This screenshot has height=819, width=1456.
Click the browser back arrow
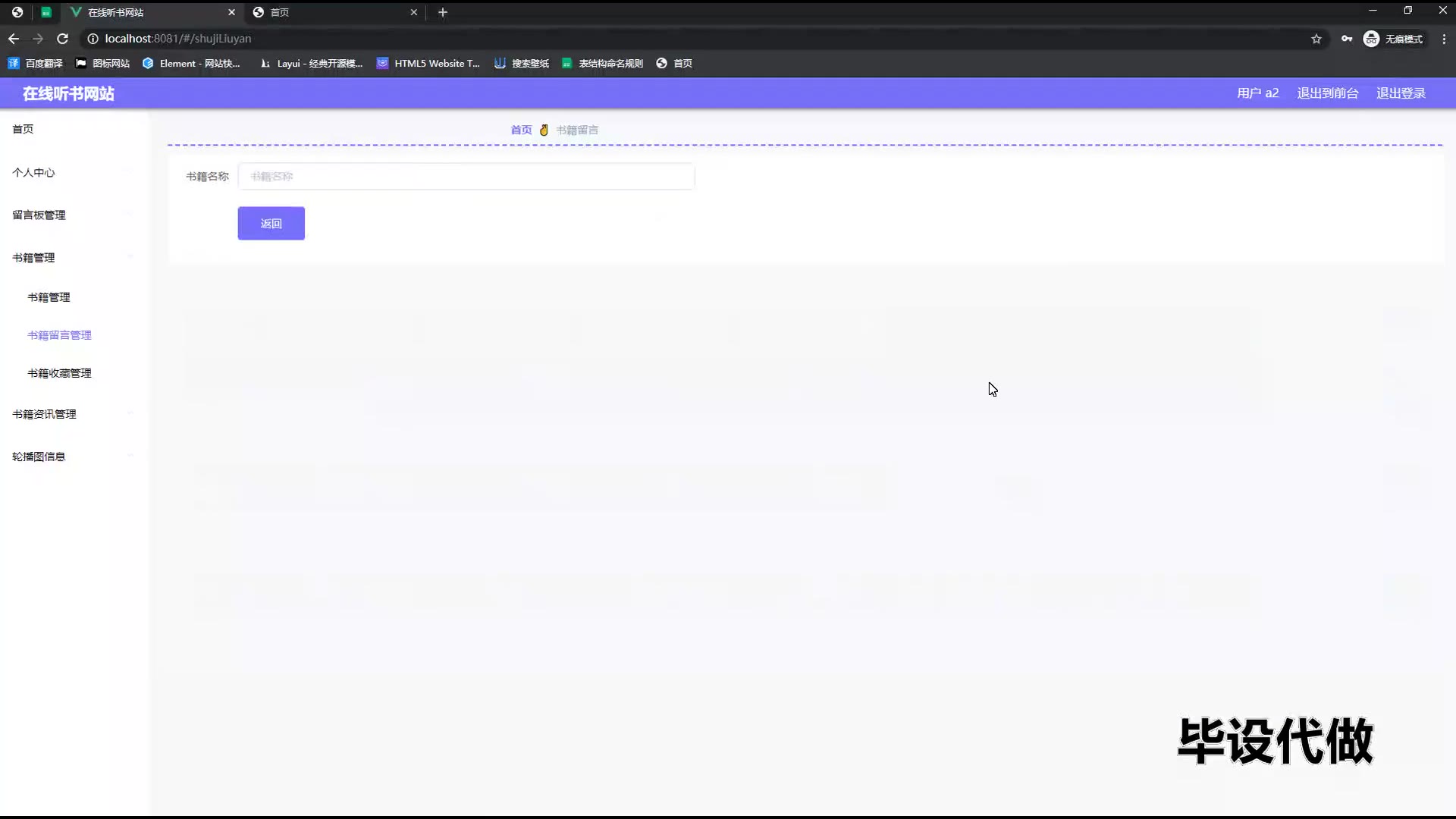[x=14, y=39]
